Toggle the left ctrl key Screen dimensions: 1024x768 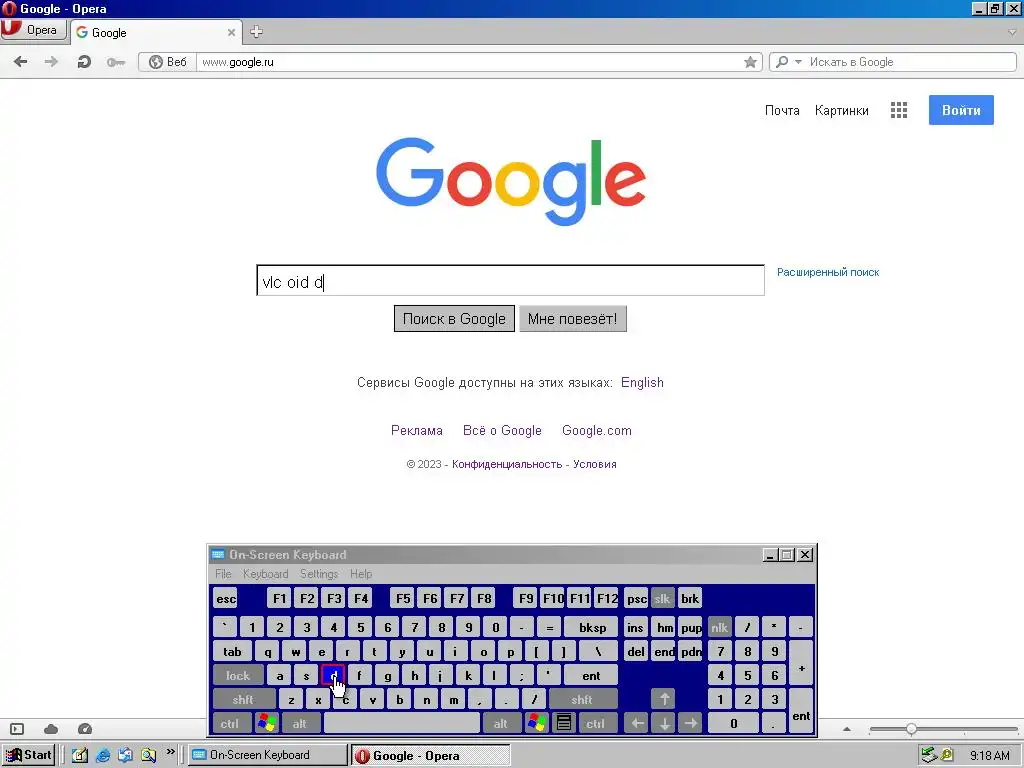click(x=230, y=724)
